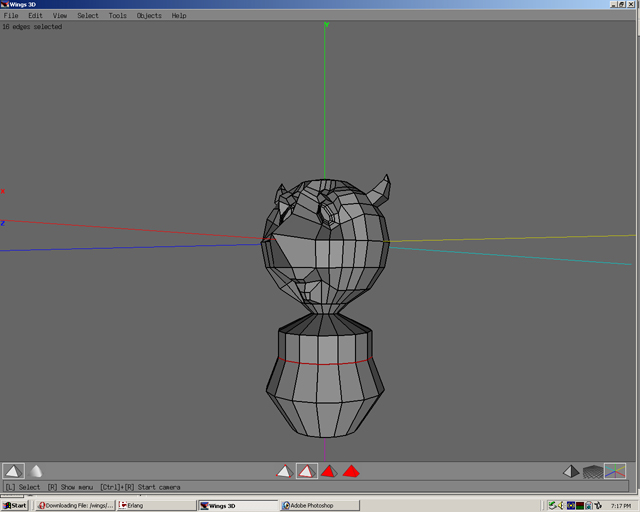Click the red X axis label

[x=3, y=191]
